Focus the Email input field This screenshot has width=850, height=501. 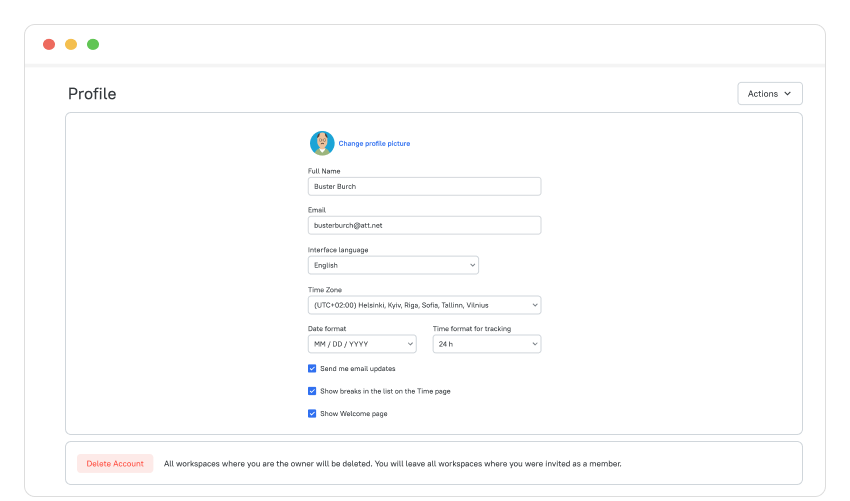pyautogui.click(x=424, y=226)
